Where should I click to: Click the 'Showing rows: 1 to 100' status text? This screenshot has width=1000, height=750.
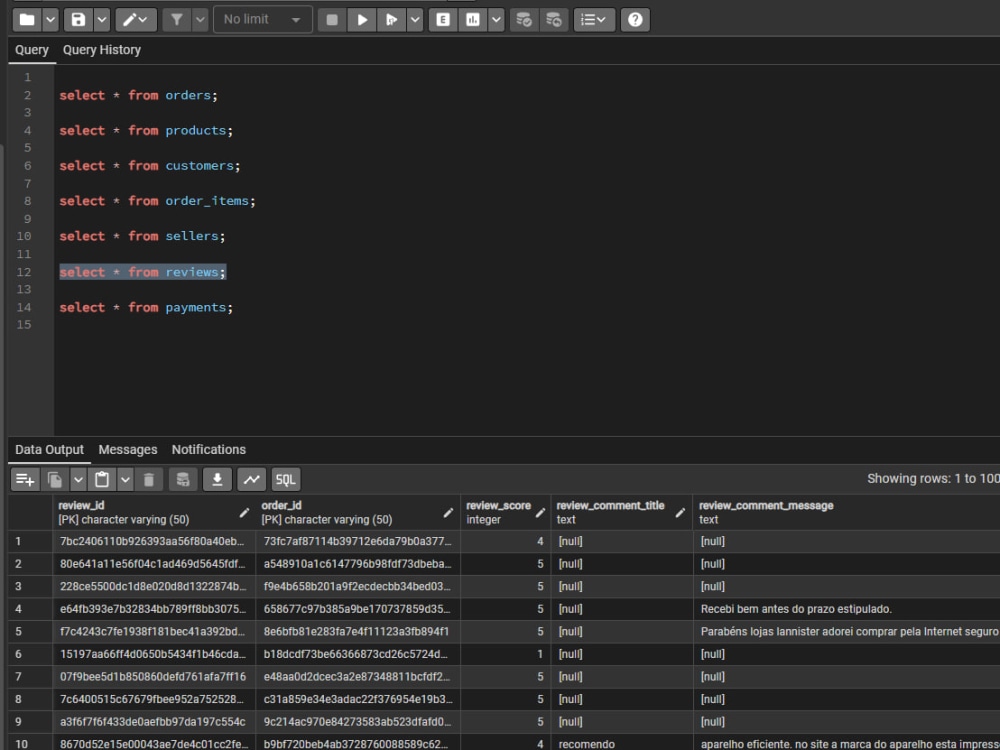(933, 479)
